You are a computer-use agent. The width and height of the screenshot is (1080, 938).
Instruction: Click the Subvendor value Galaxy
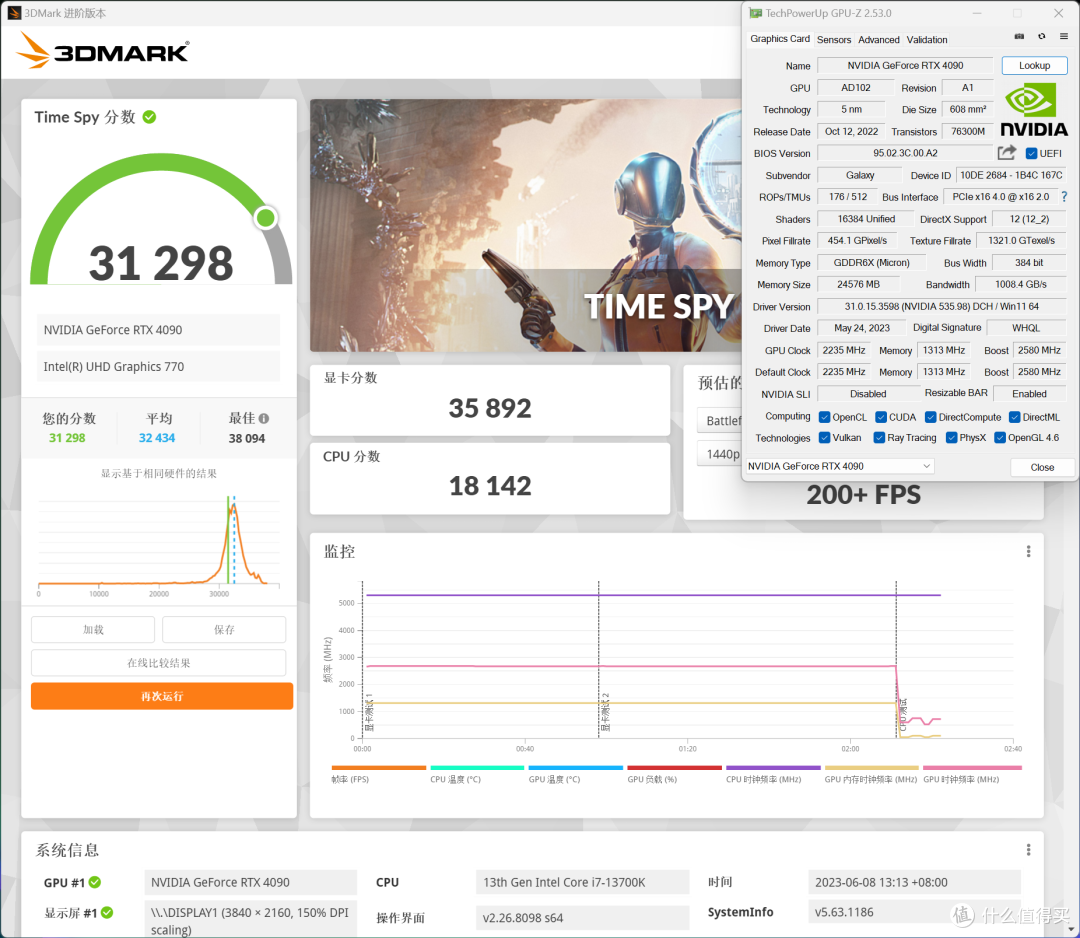pos(860,176)
